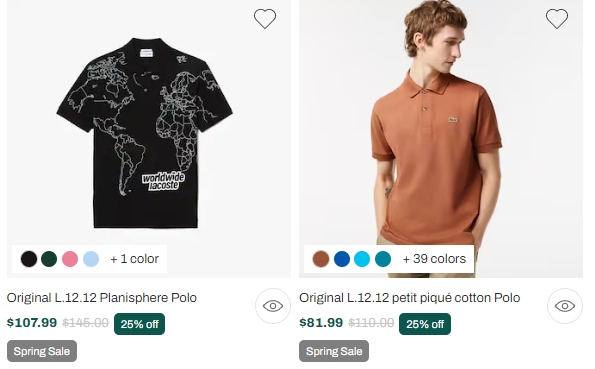Expand '+ 39 colors' options
The width and height of the screenshot is (595, 369).
click(434, 259)
